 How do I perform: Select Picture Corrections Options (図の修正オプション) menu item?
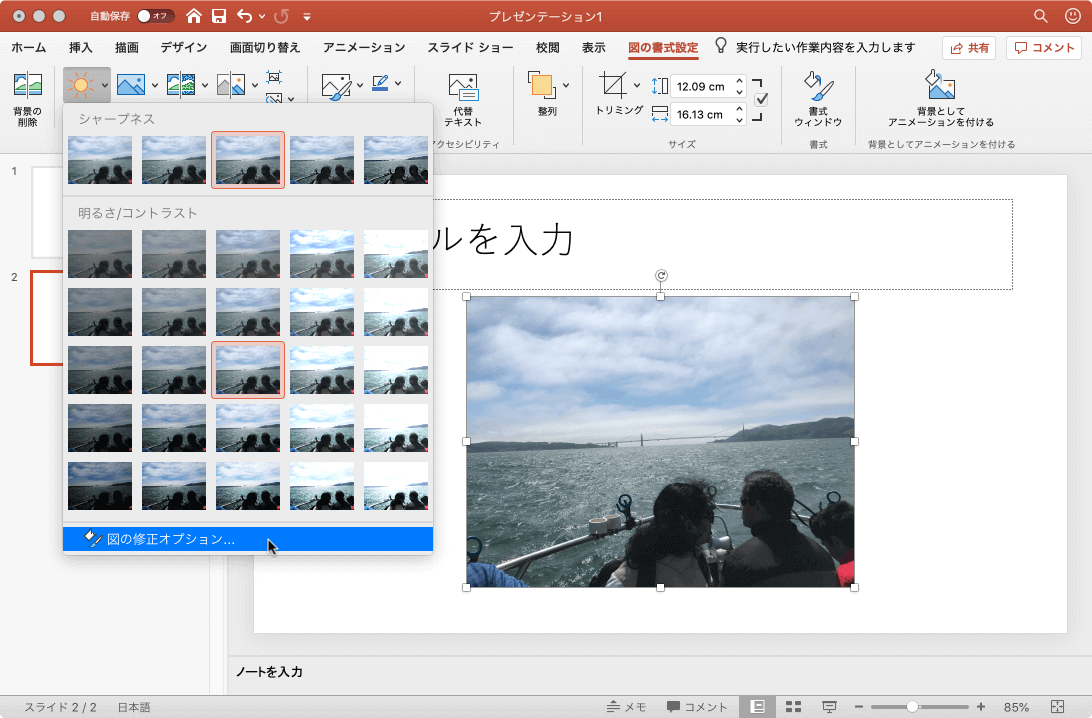(x=170, y=539)
